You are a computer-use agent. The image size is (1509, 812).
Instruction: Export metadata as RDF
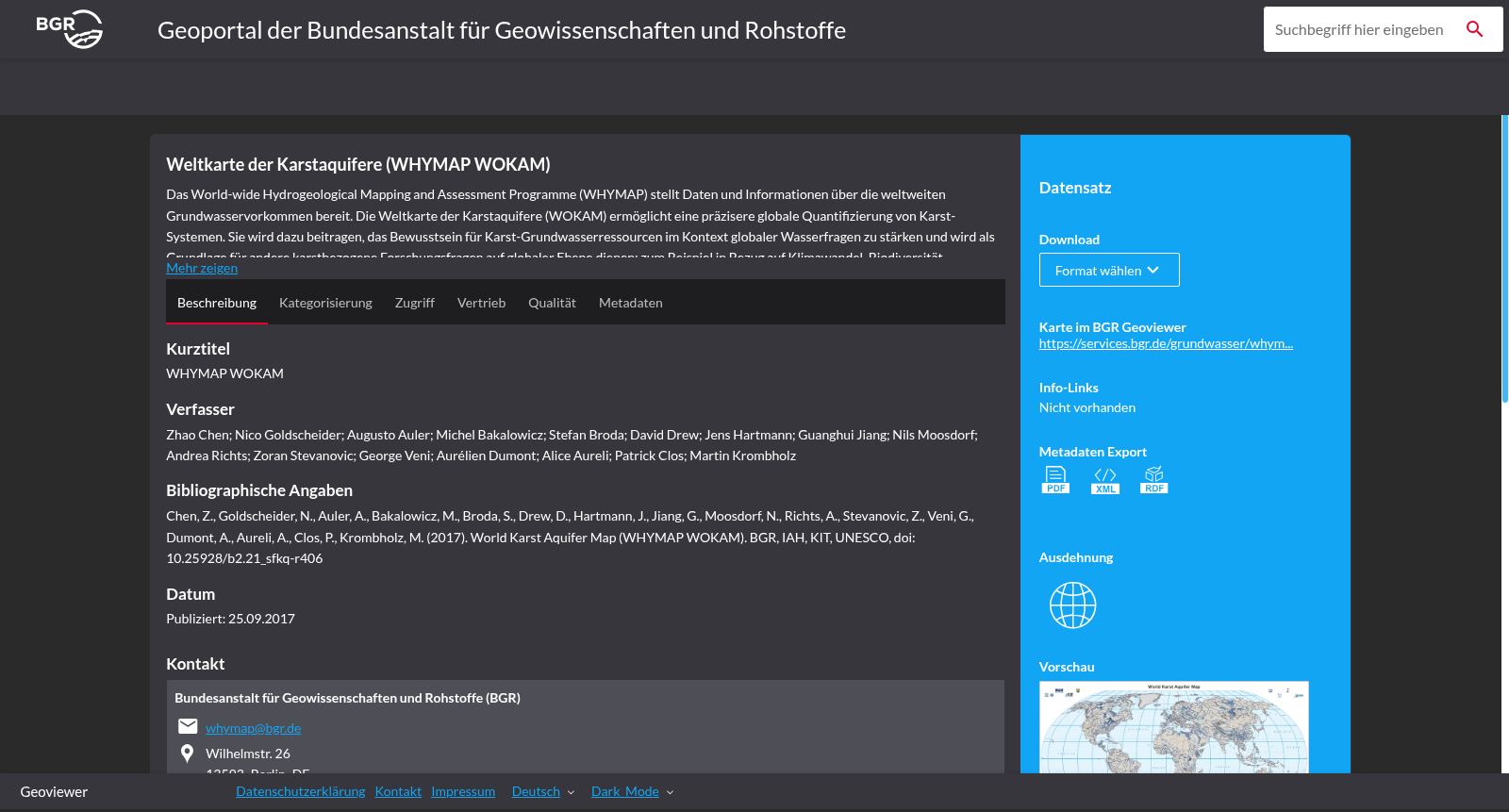tap(1154, 480)
